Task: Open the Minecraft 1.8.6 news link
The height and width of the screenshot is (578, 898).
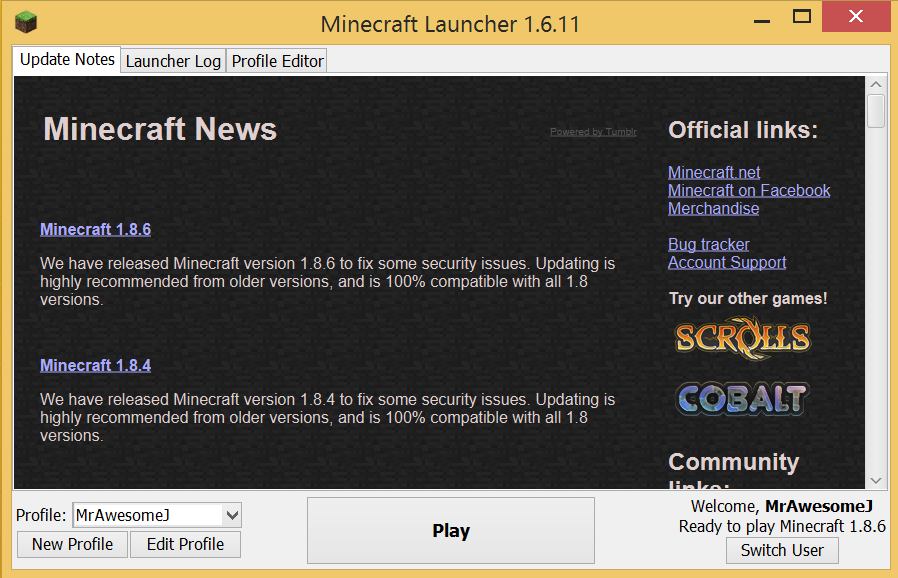Action: (x=96, y=229)
